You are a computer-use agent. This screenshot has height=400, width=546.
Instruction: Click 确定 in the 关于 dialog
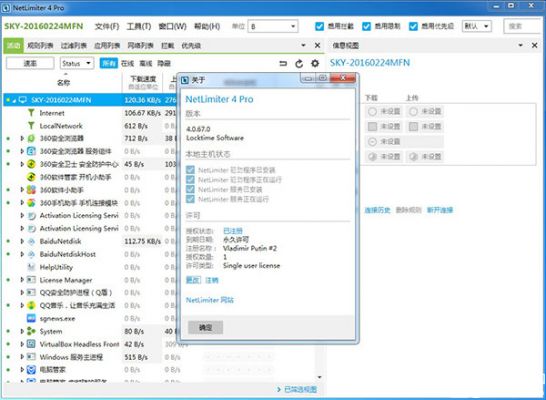(x=205, y=328)
